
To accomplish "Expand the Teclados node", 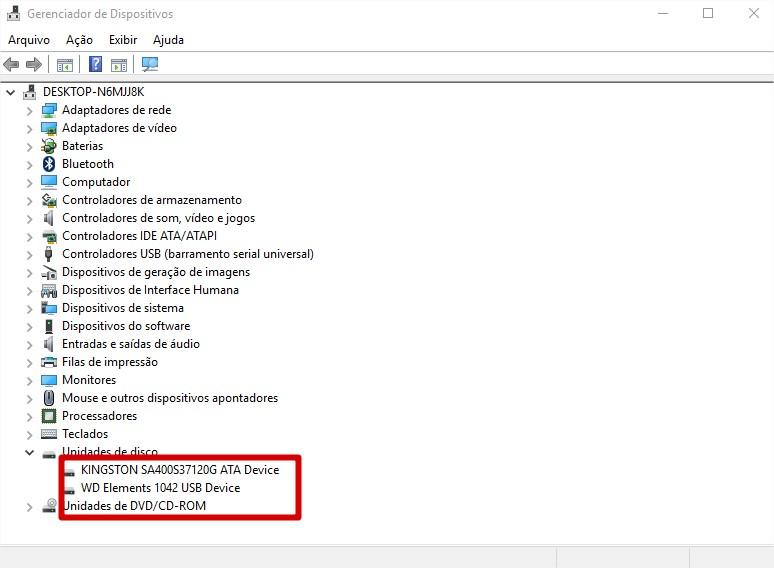I will click(x=30, y=435).
